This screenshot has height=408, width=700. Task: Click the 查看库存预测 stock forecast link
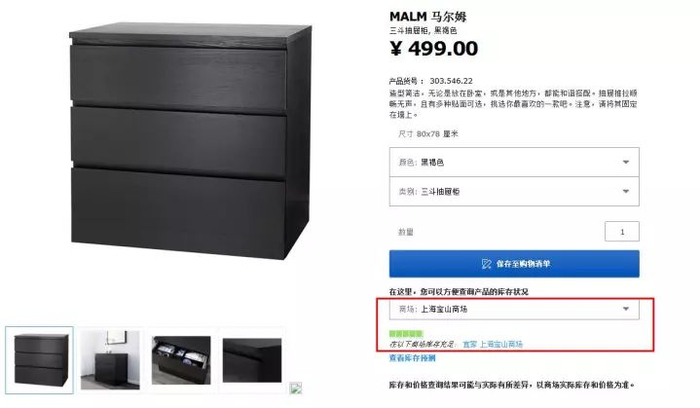coord(412,358)
